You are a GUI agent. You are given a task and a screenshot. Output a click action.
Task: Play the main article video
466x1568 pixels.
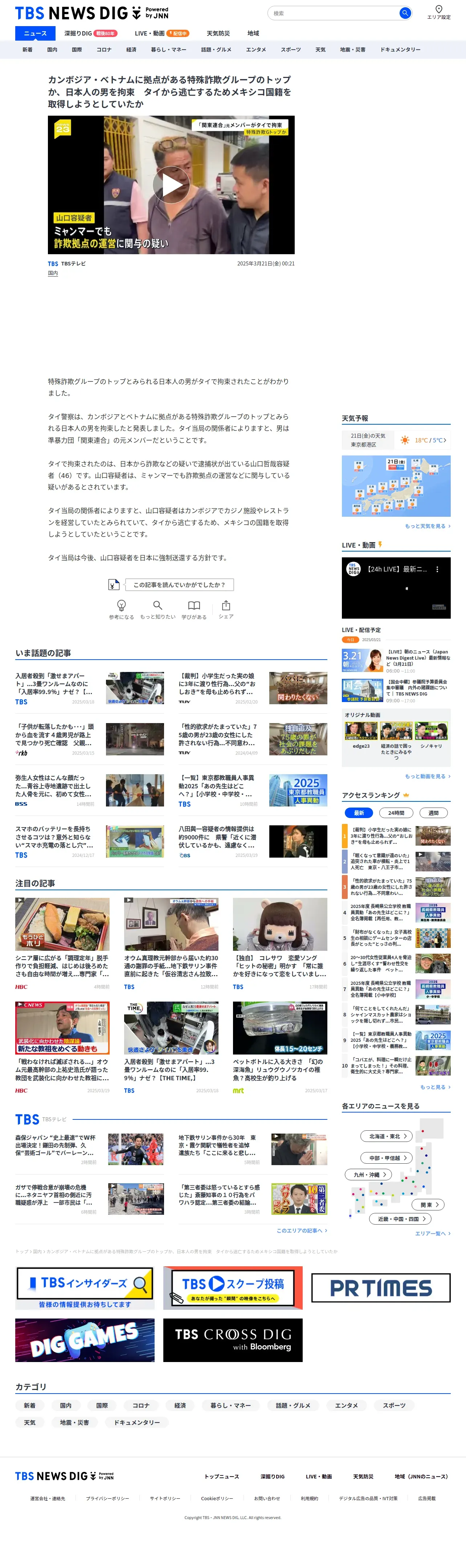171,185
